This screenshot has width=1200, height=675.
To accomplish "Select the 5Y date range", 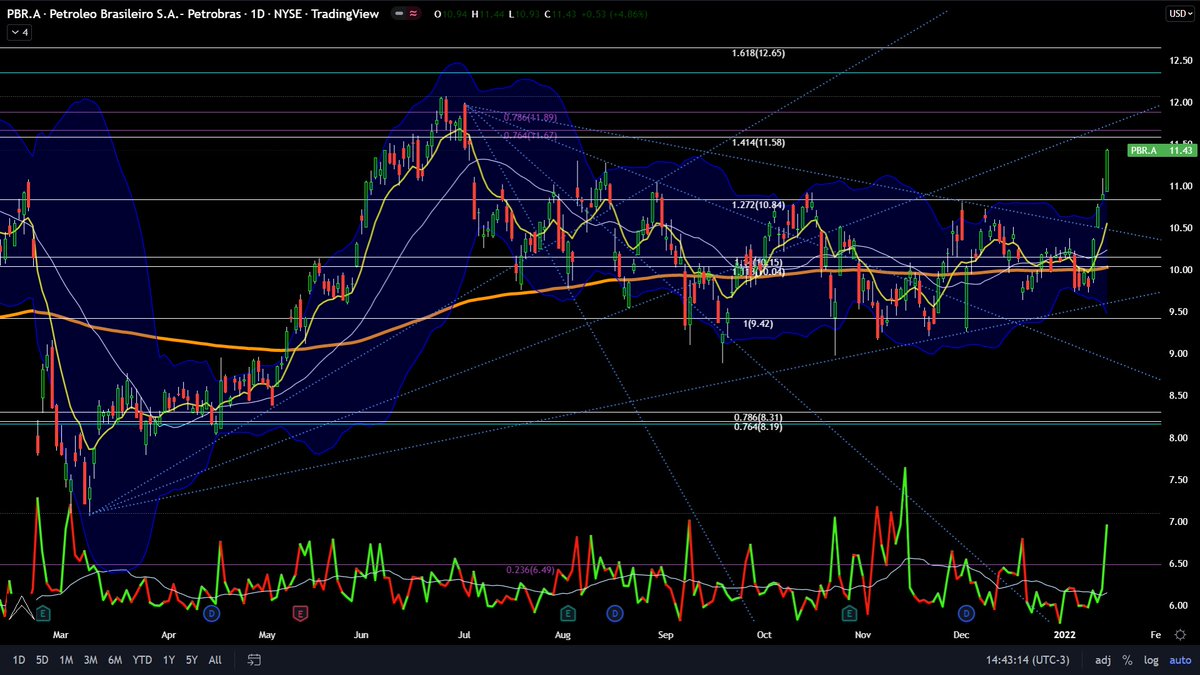I will 191,660.
